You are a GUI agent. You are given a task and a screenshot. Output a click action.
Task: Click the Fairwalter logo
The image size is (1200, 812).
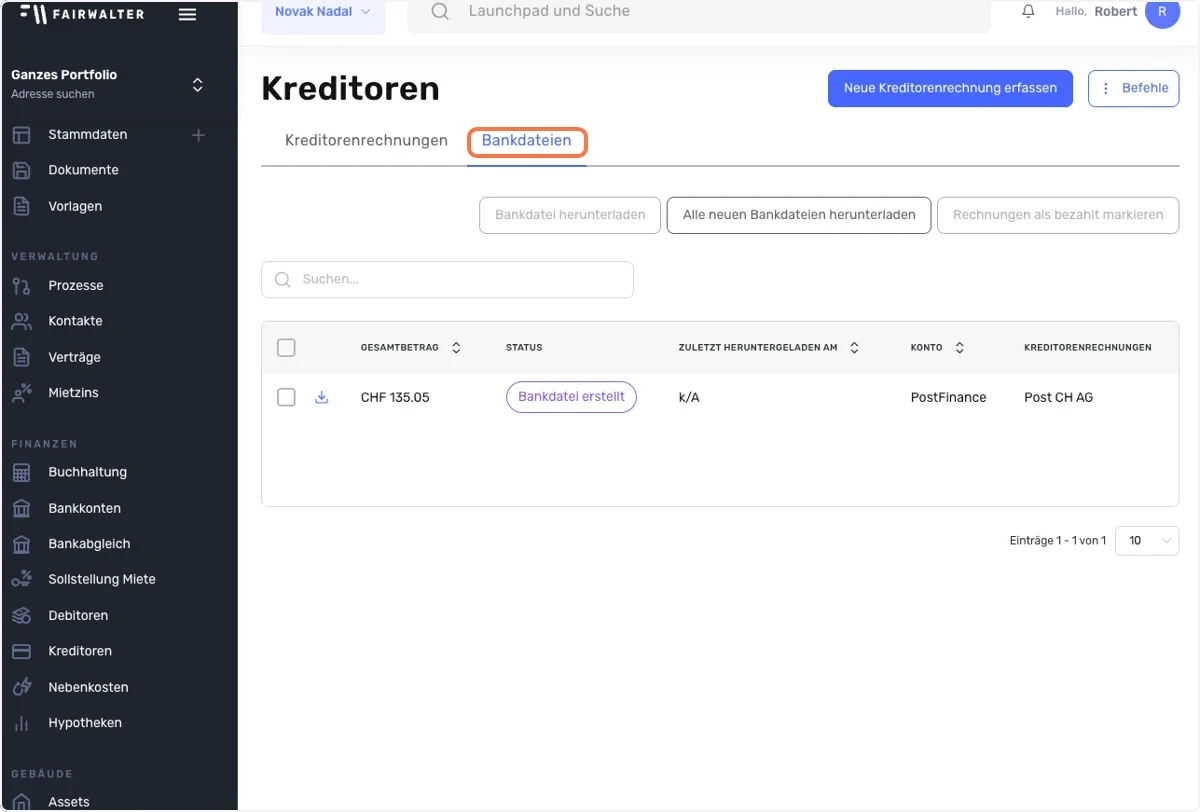(82, 14)
